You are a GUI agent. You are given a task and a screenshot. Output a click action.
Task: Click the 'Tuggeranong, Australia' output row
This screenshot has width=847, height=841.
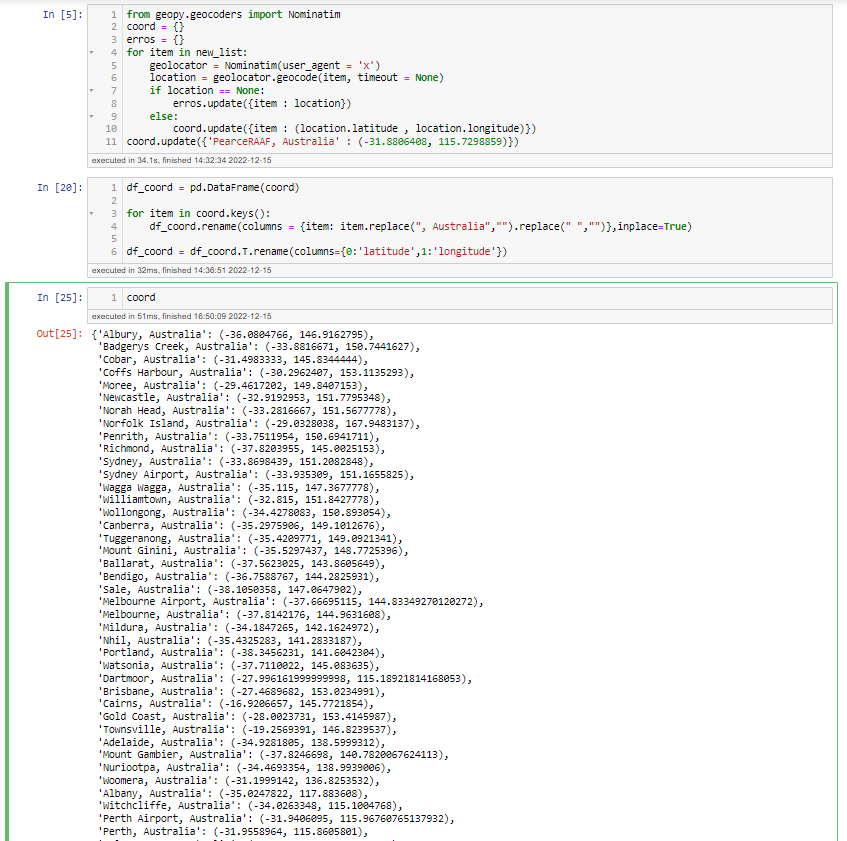[250, 539]
